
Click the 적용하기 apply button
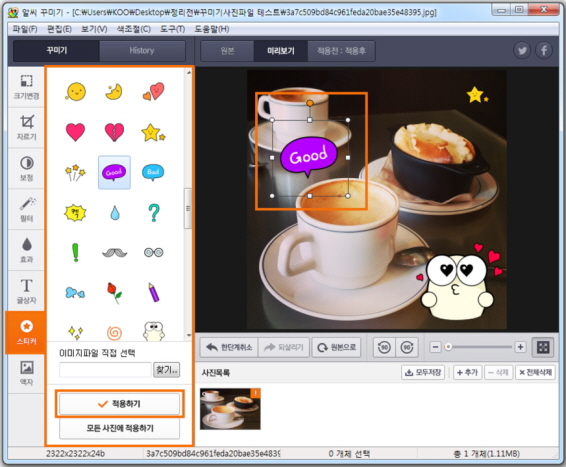click(119, 404)
